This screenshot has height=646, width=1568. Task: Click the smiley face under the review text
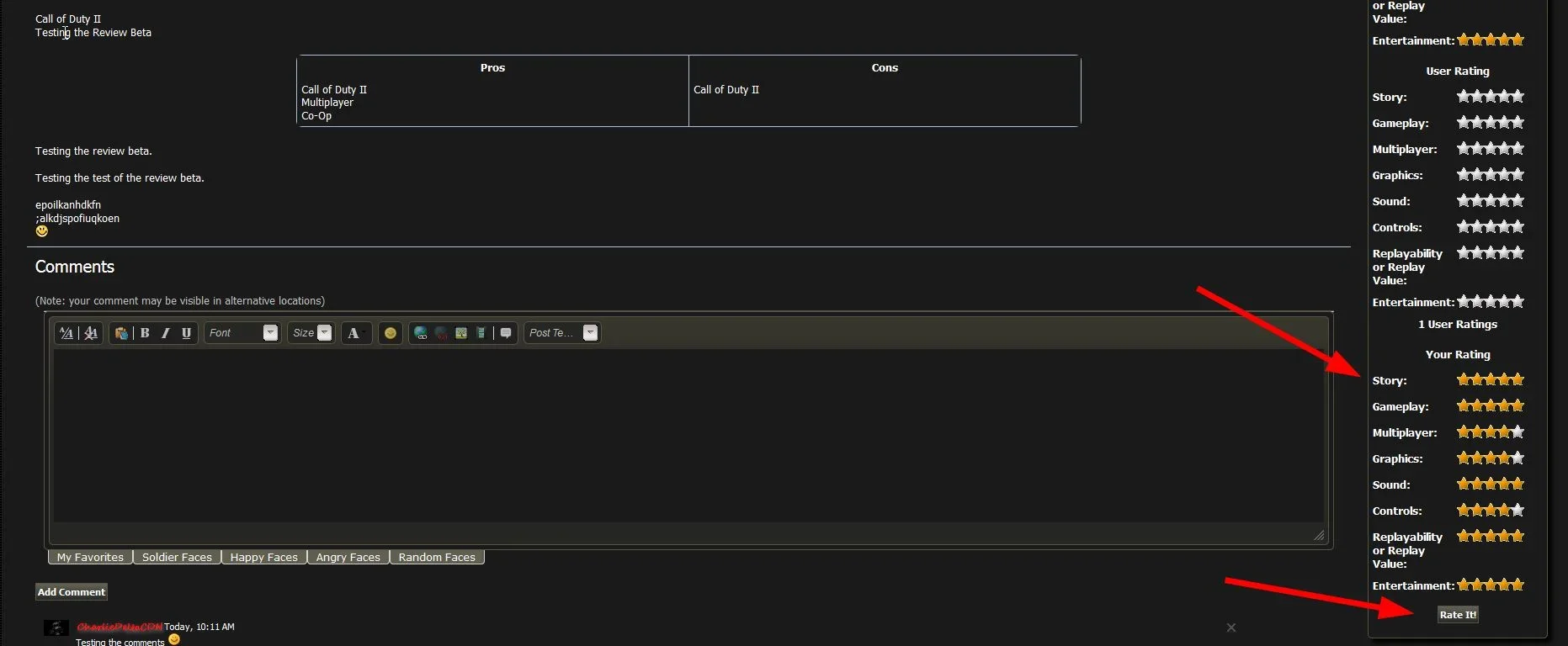point(42,231)
